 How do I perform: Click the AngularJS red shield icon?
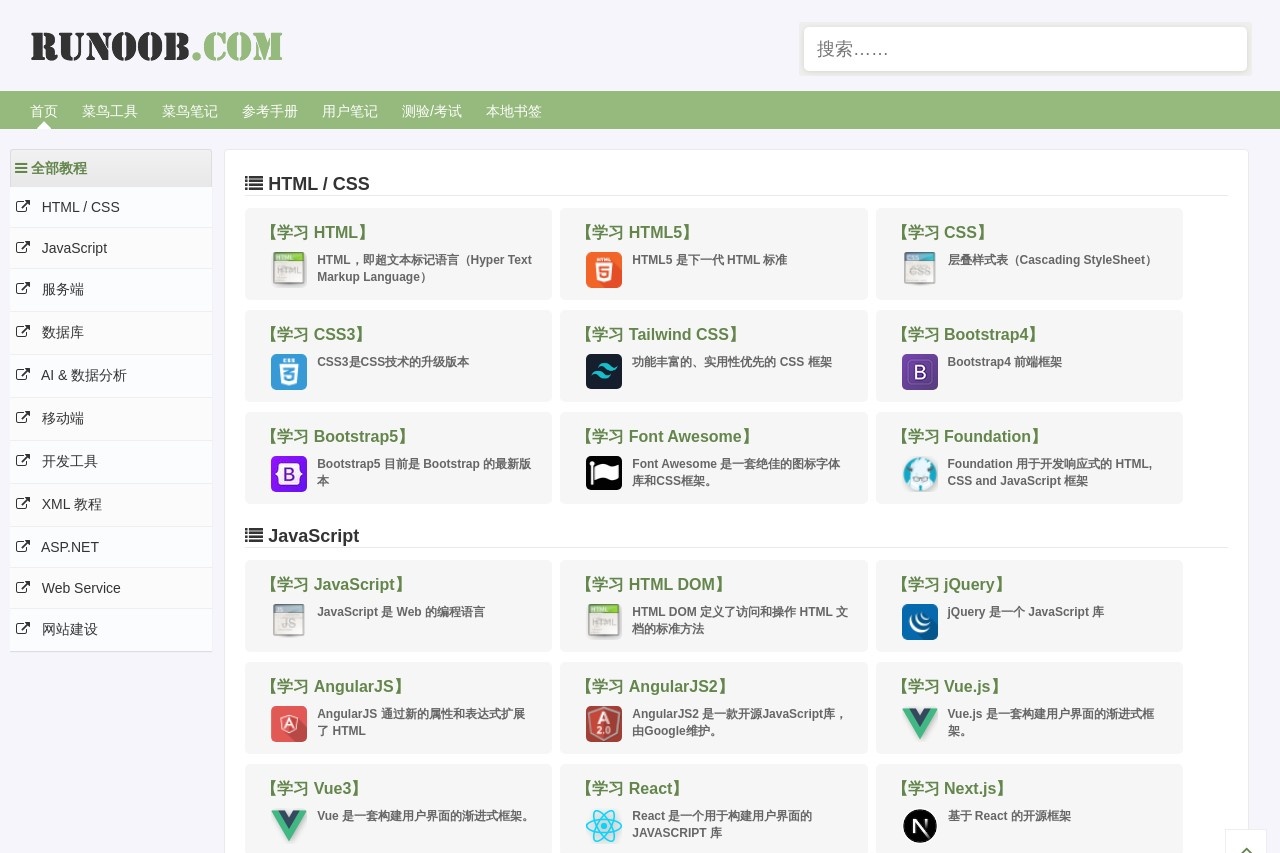tap(289, 724)
